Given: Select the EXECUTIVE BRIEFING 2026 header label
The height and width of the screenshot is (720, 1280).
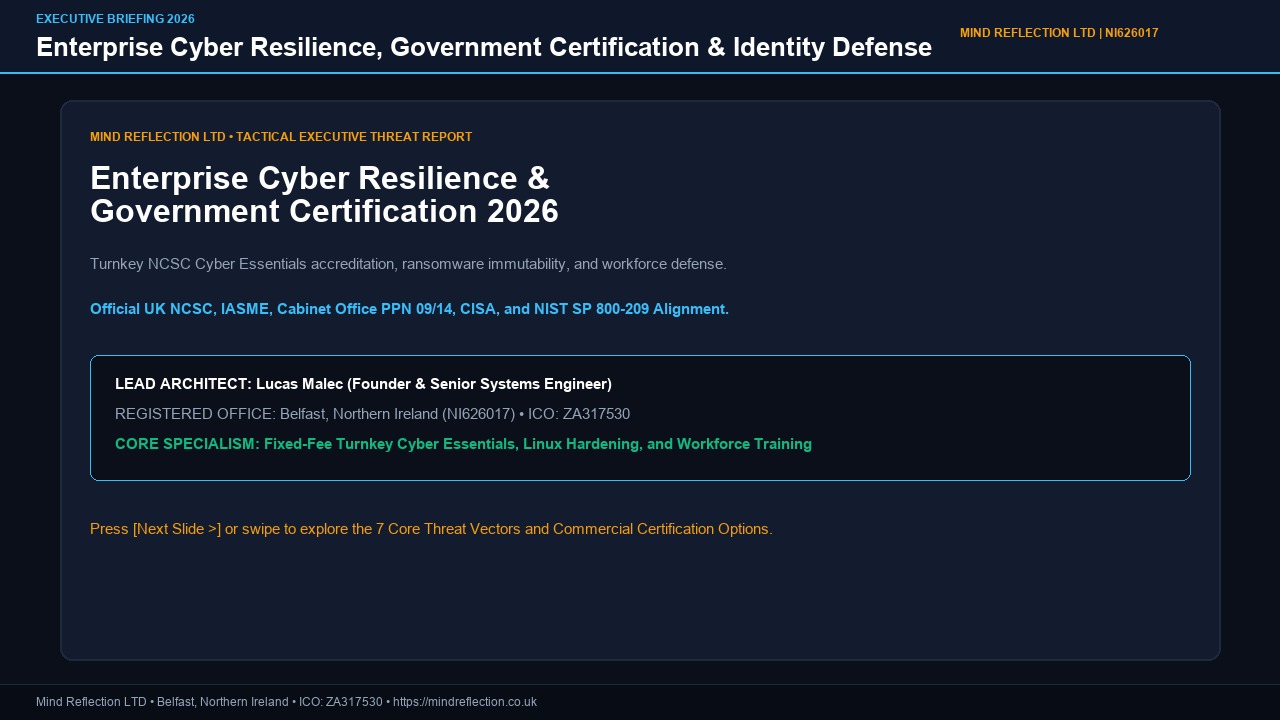Looking at the screenshot, I should click(x=115, y=19).
